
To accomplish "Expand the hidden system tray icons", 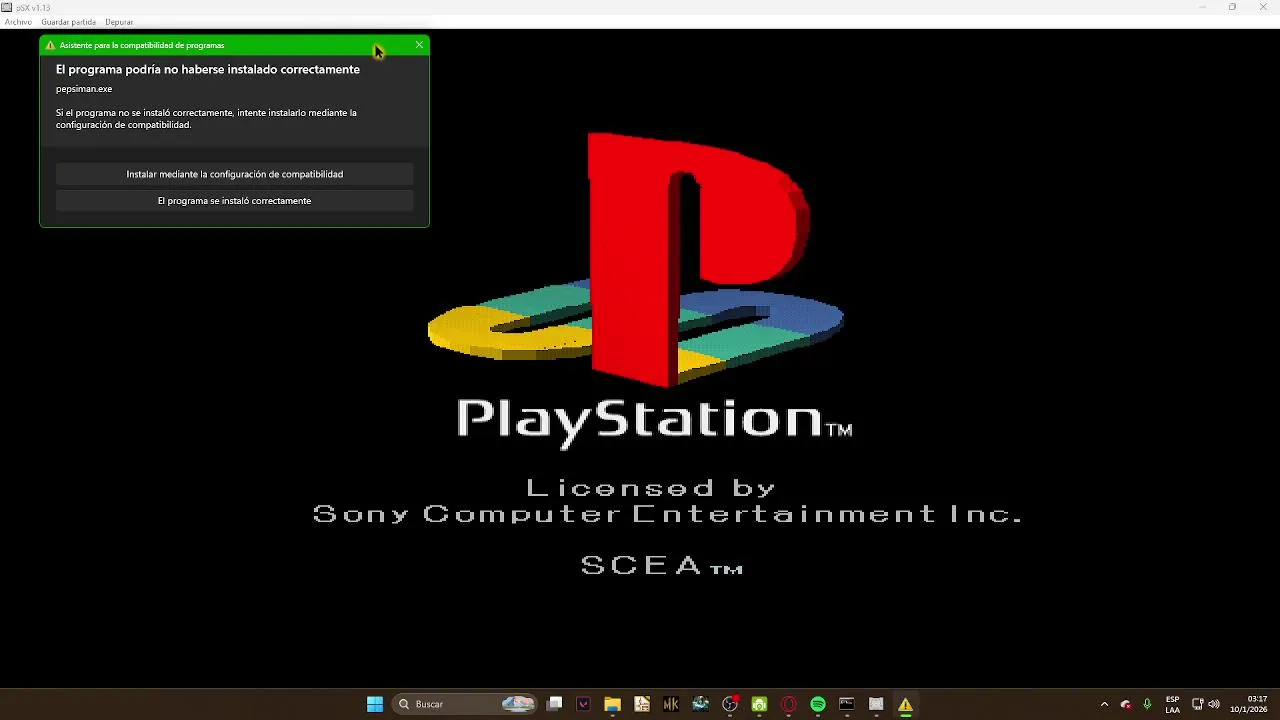I will coord(1104,704).
